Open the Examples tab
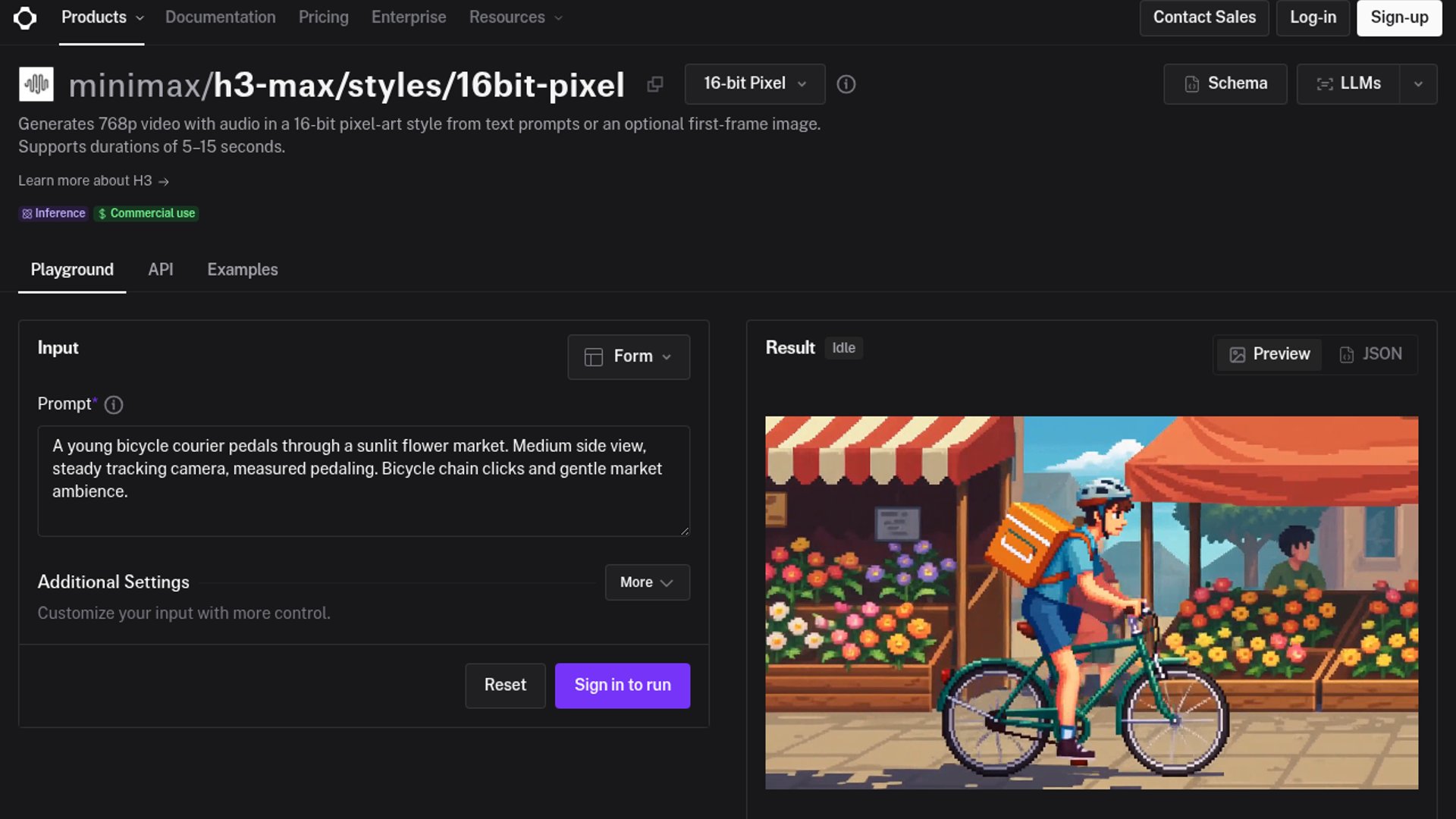1456x819 pixels. [x=243, y=270]
